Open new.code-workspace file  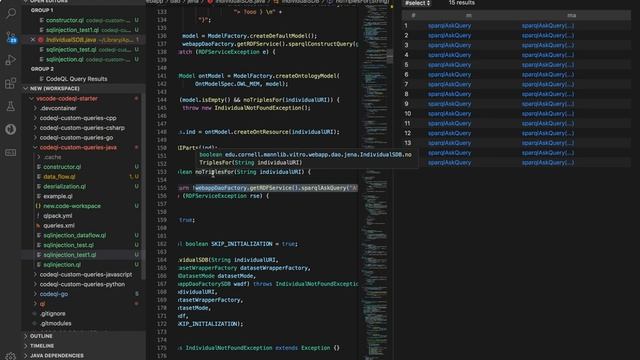[72, 206]
